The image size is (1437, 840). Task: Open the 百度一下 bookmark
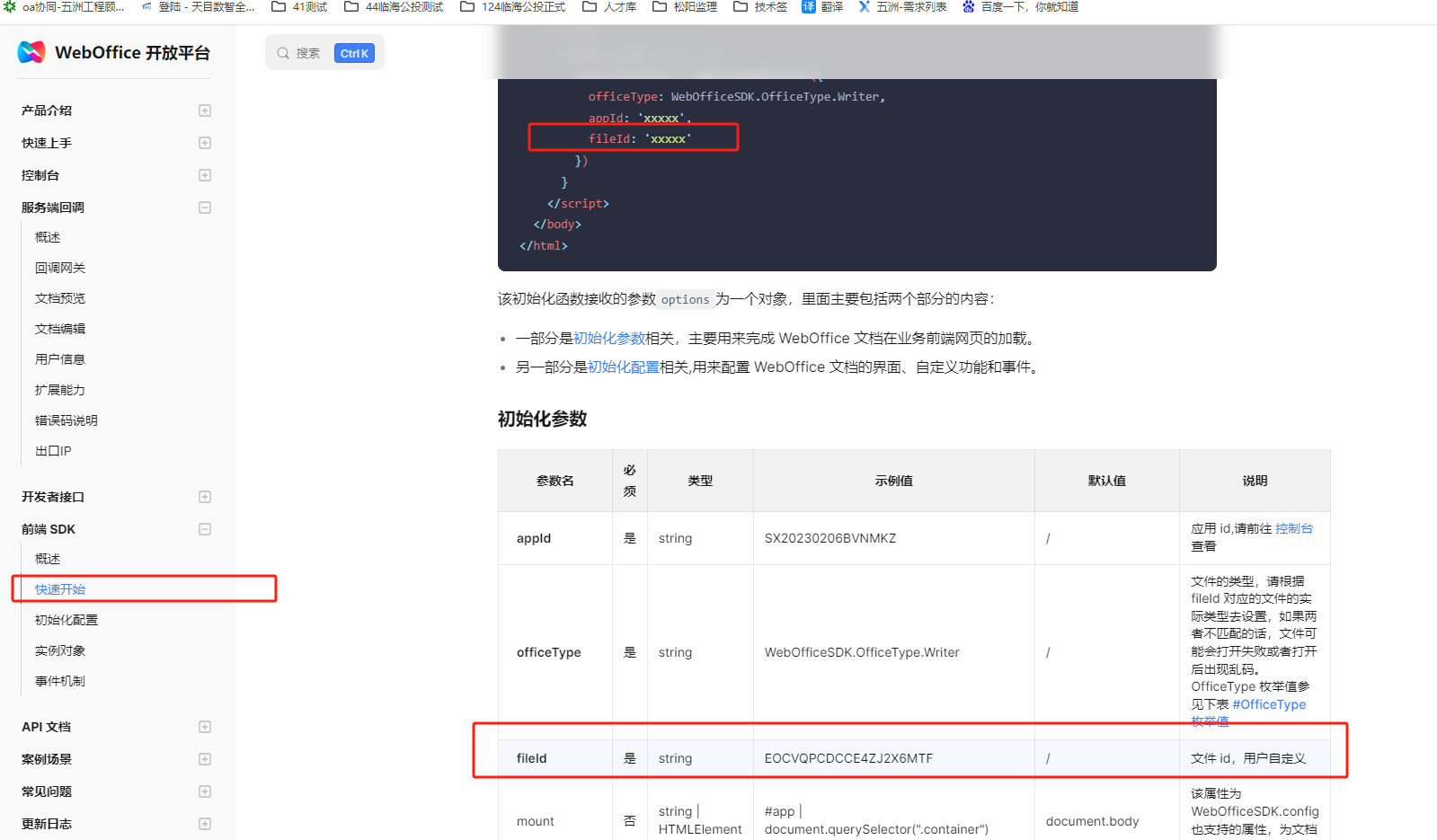click(x=1020, y=6)
